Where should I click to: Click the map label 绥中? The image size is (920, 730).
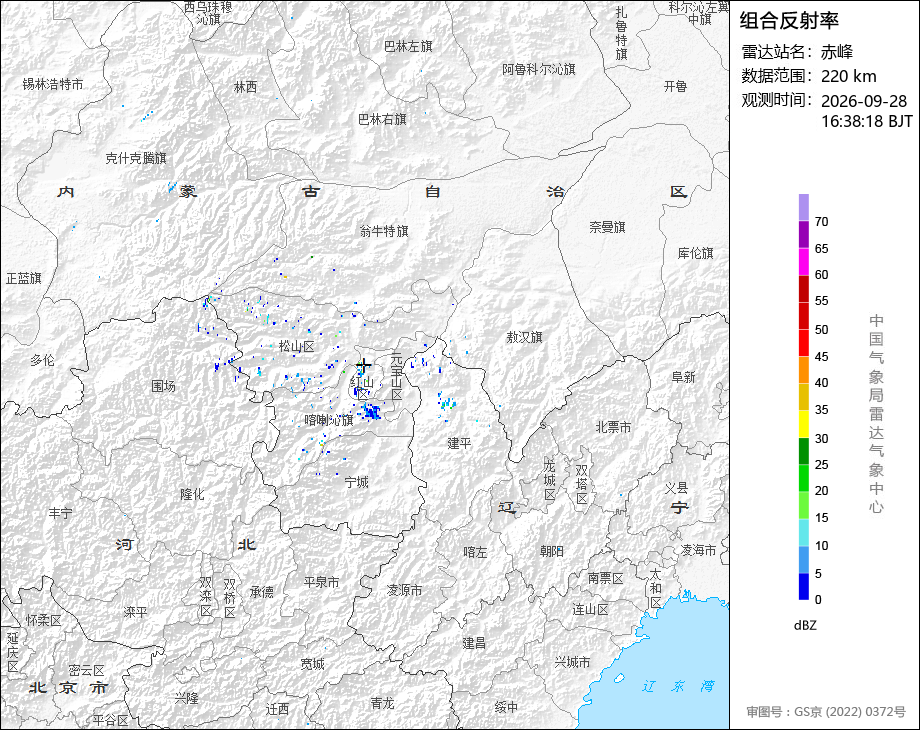[x=506, y=708]
